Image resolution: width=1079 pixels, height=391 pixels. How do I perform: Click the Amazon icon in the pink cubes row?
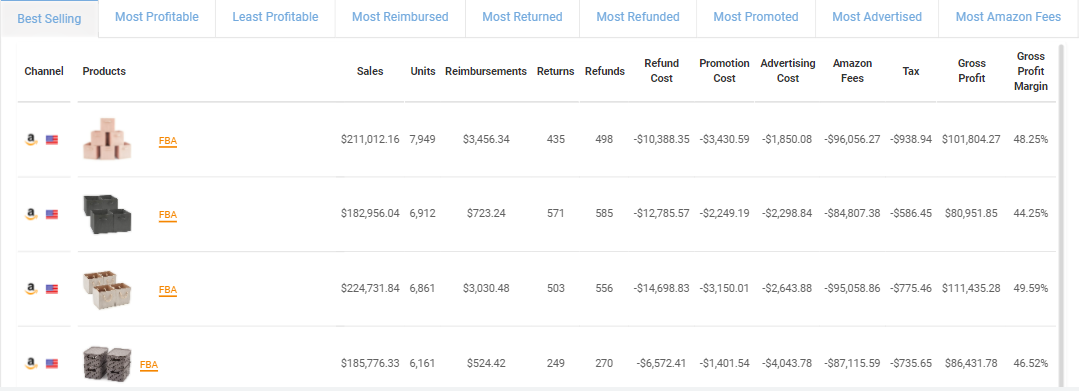click(31, 140)
